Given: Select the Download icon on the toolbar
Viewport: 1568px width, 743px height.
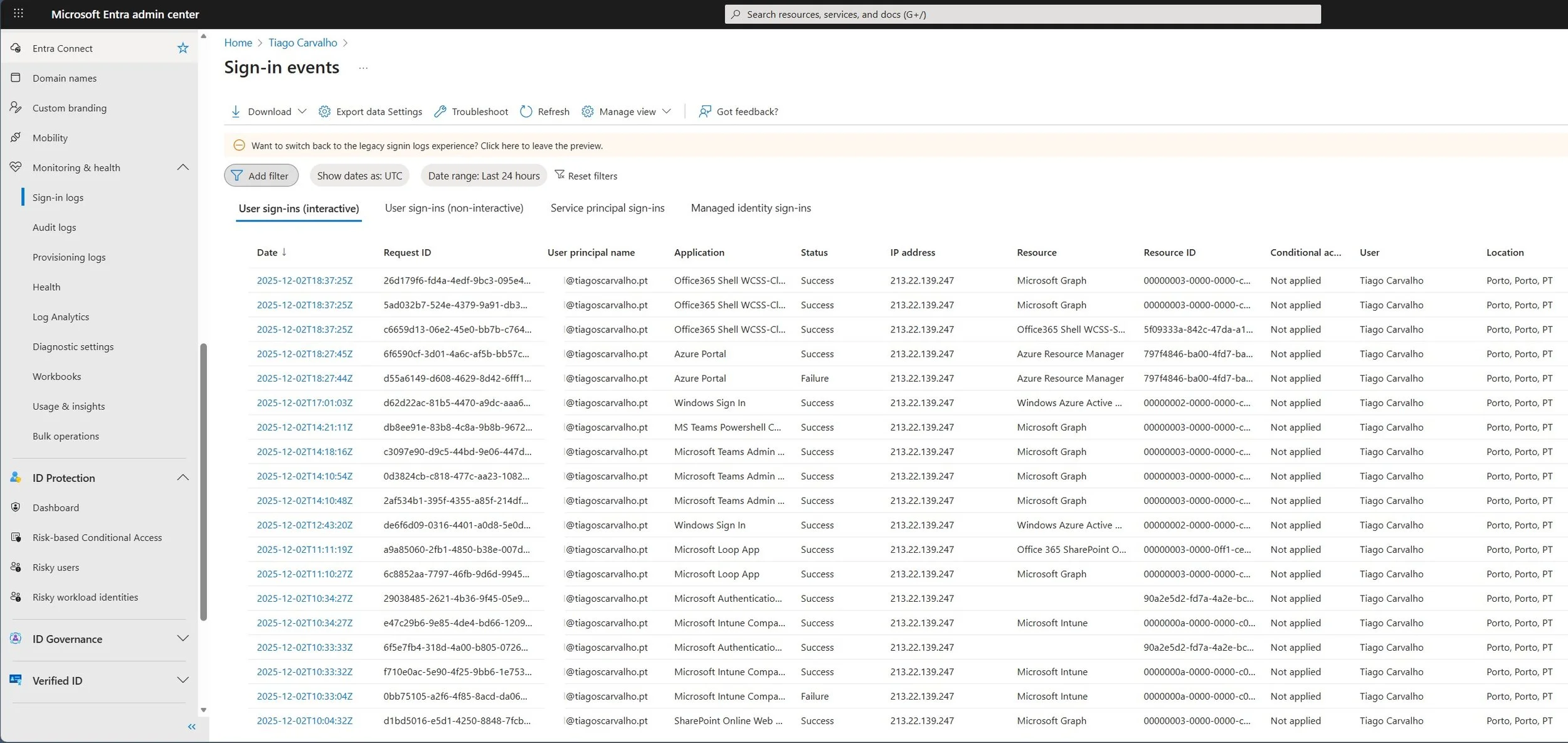Looking at the screenshot, I should coord(236,111).
